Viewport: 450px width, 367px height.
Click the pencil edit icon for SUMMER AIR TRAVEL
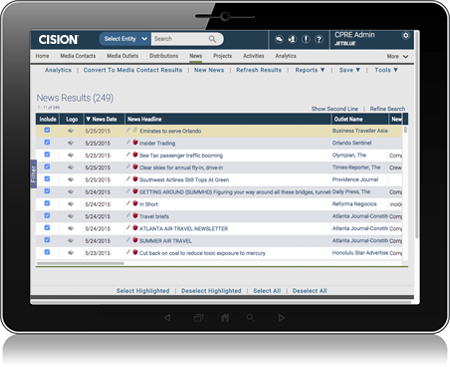(128, 240)
